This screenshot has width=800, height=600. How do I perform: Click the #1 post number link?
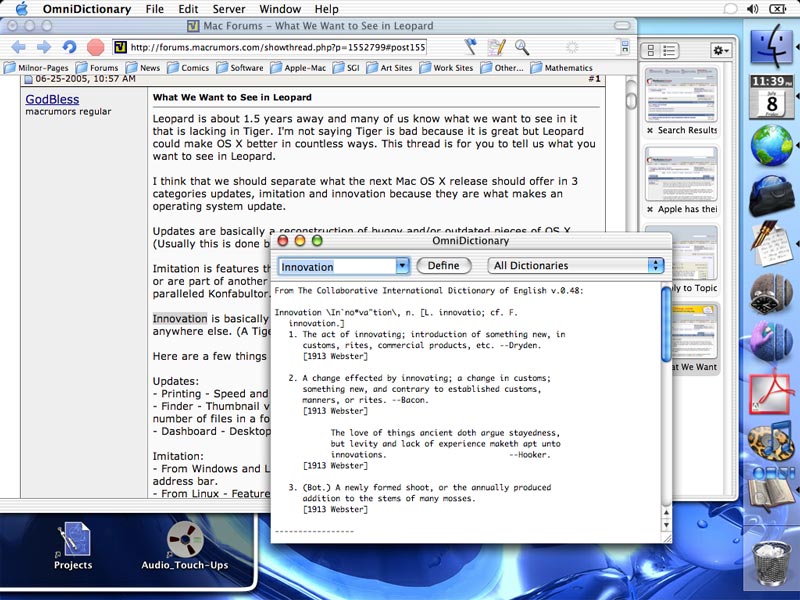pos(594,79)
